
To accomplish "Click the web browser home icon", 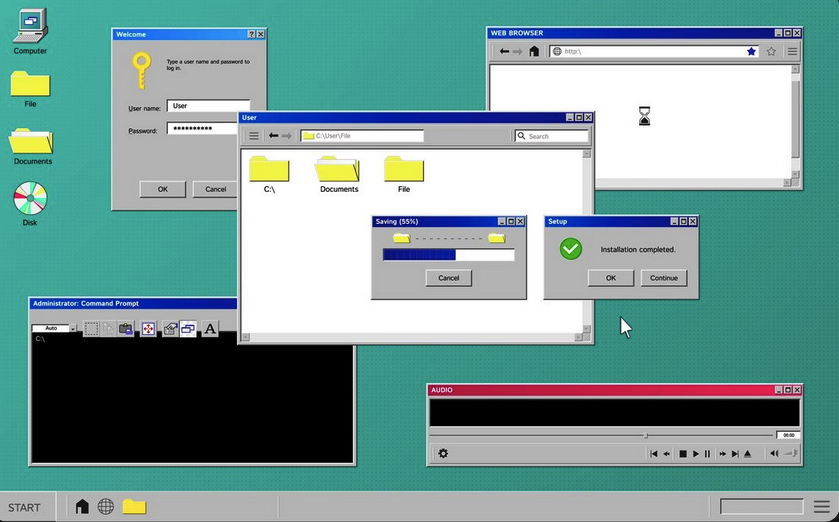I will (534, 51).
